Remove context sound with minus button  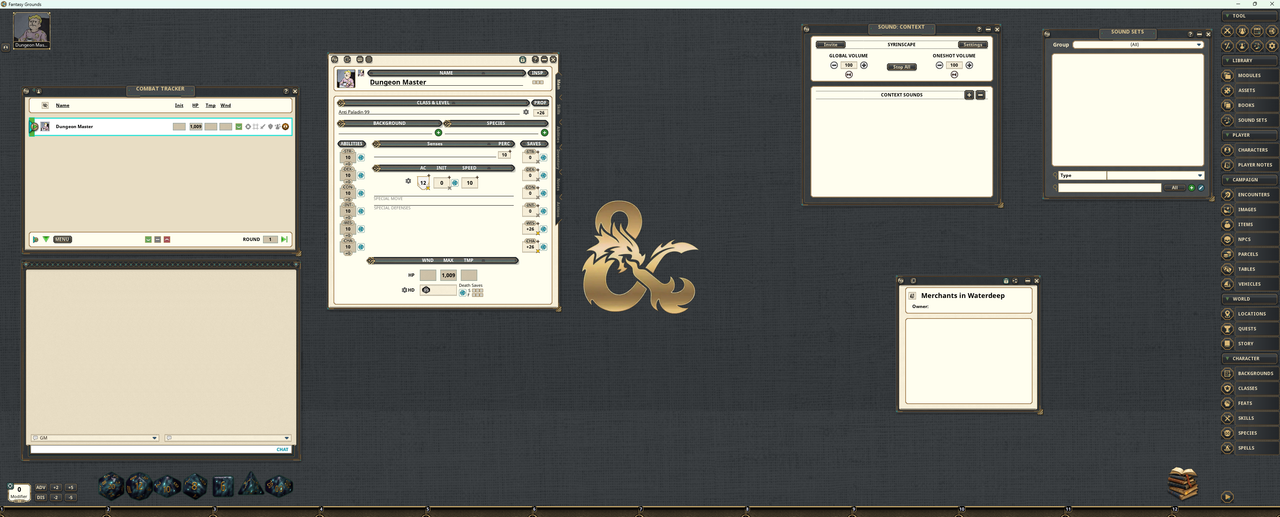click(981, 95)
